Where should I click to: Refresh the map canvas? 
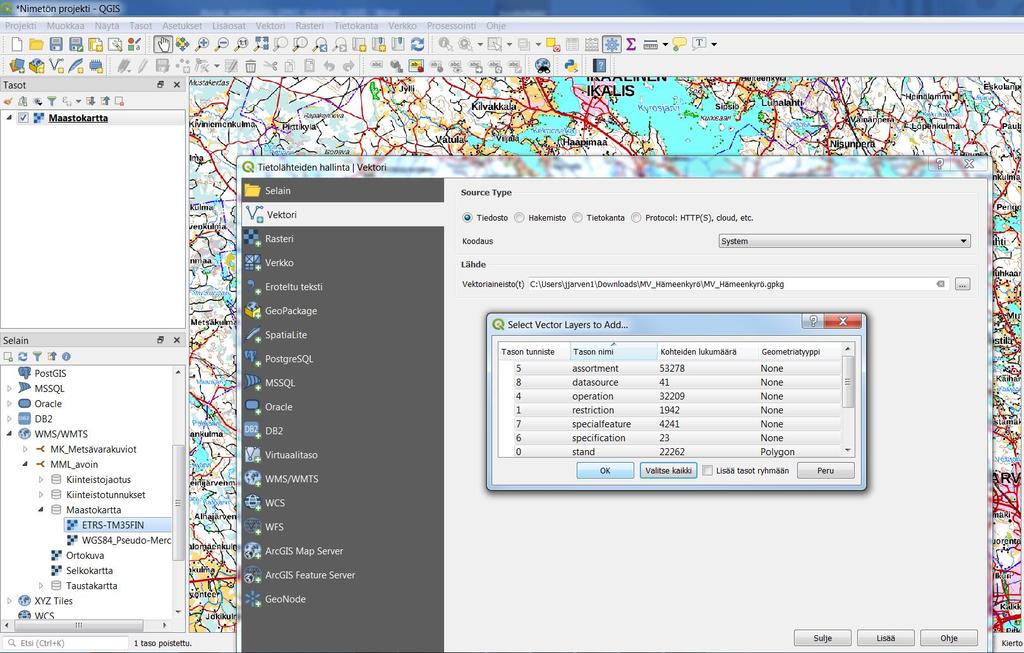[x=418, y=44]
